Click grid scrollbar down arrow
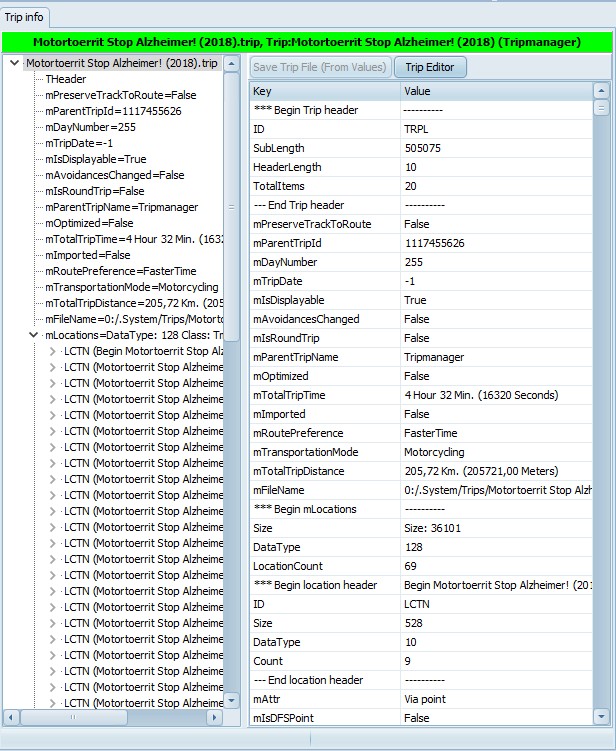Viewport: 616px width, 751px height. (601, 716)
